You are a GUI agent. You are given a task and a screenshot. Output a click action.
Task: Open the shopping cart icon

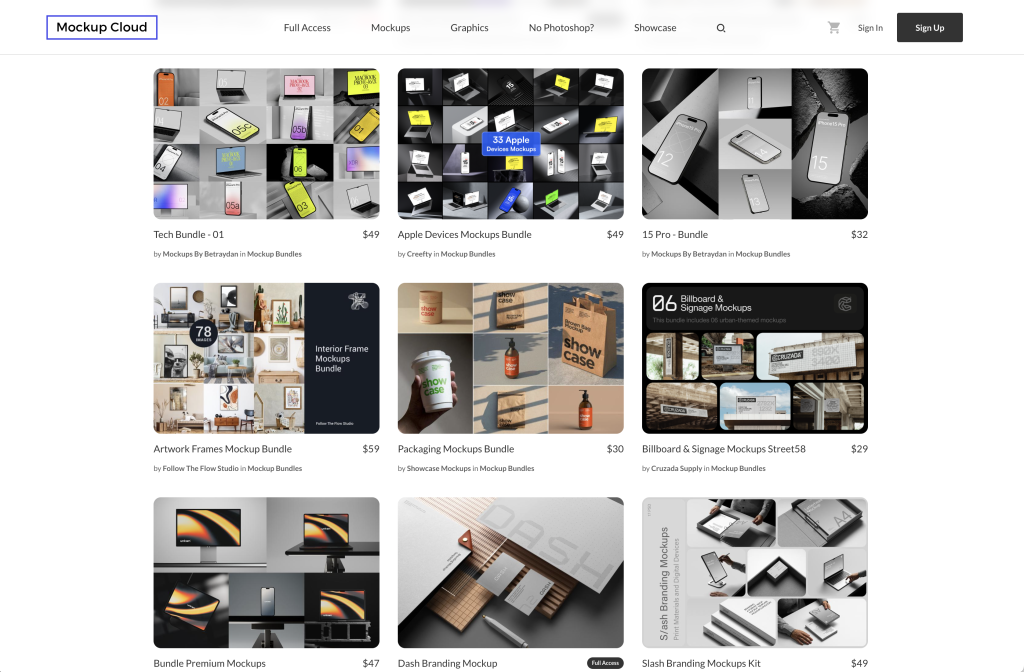[x=834, y=28]
